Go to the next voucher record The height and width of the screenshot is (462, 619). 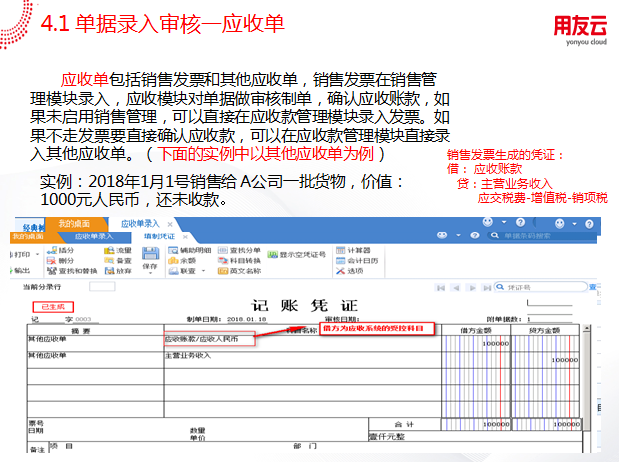pos(472,288)
